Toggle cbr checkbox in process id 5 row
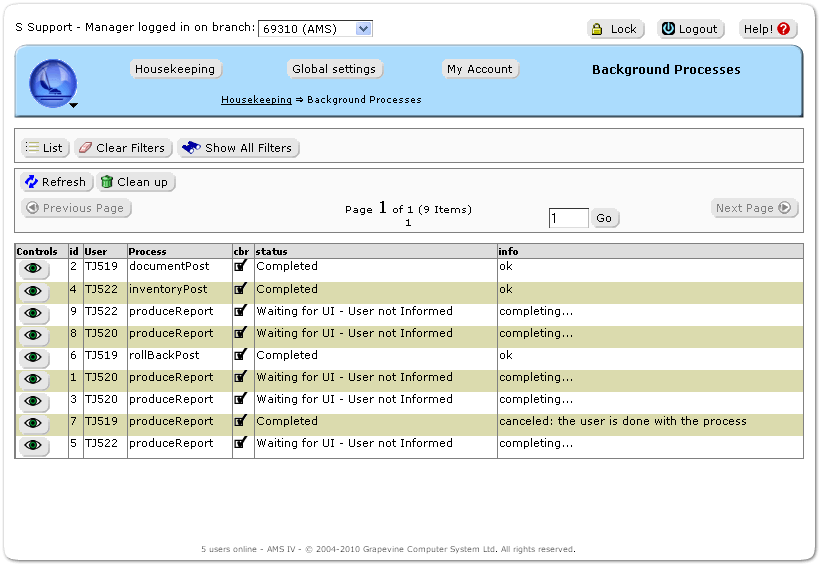 click(x=240, y=443)
